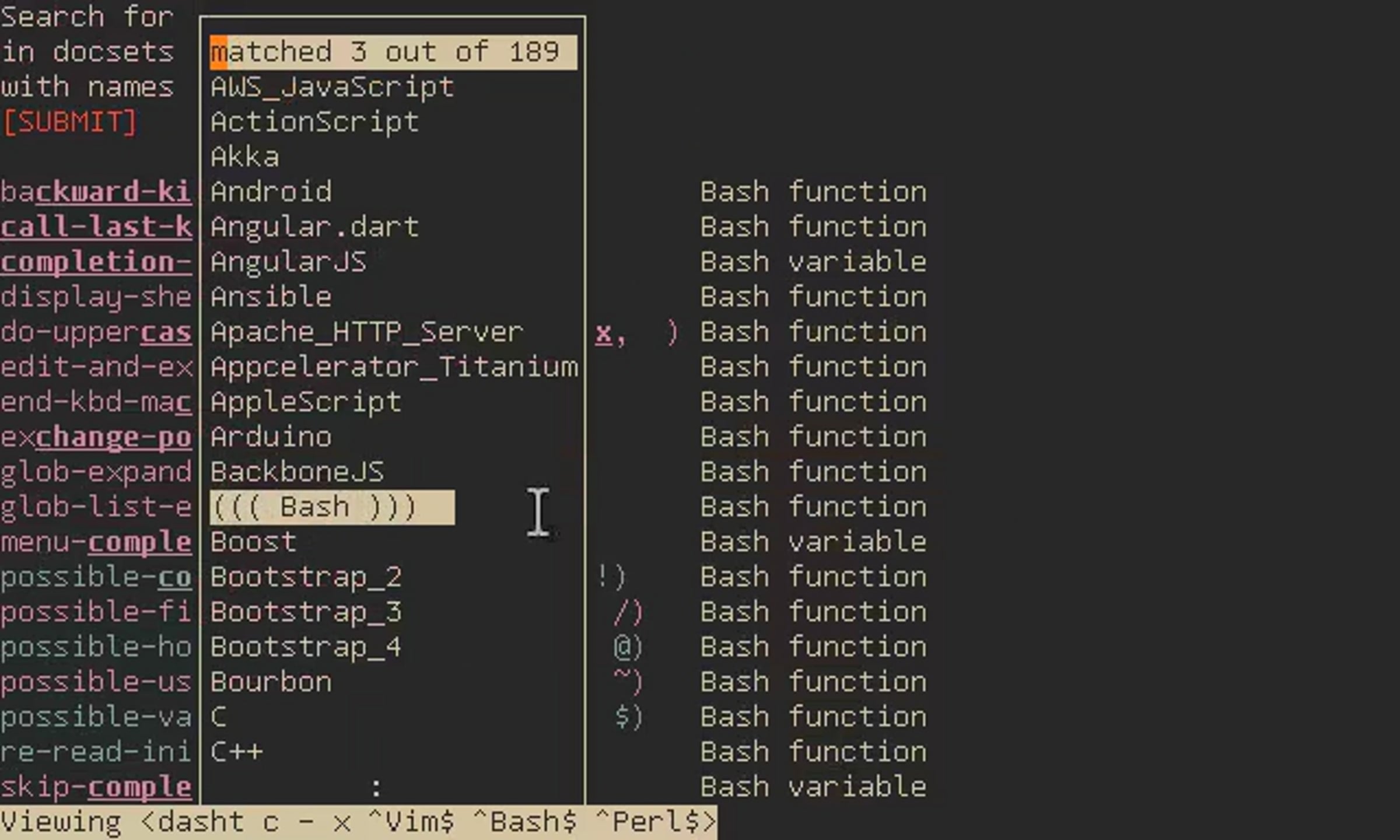Pick the Akka docset entry

pos(244,157)
